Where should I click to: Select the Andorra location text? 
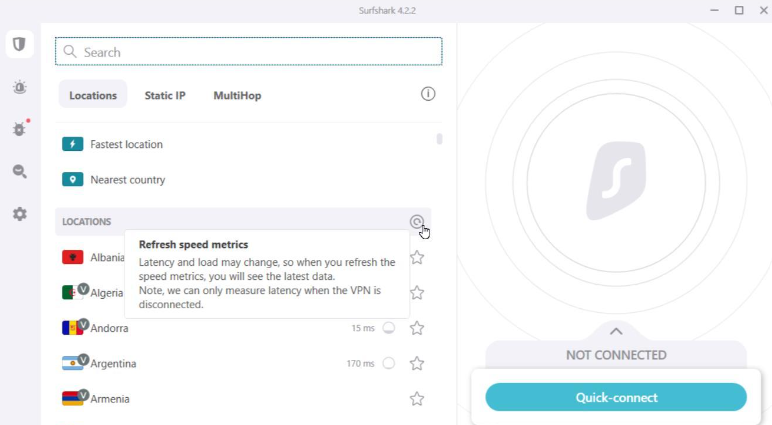109,328
